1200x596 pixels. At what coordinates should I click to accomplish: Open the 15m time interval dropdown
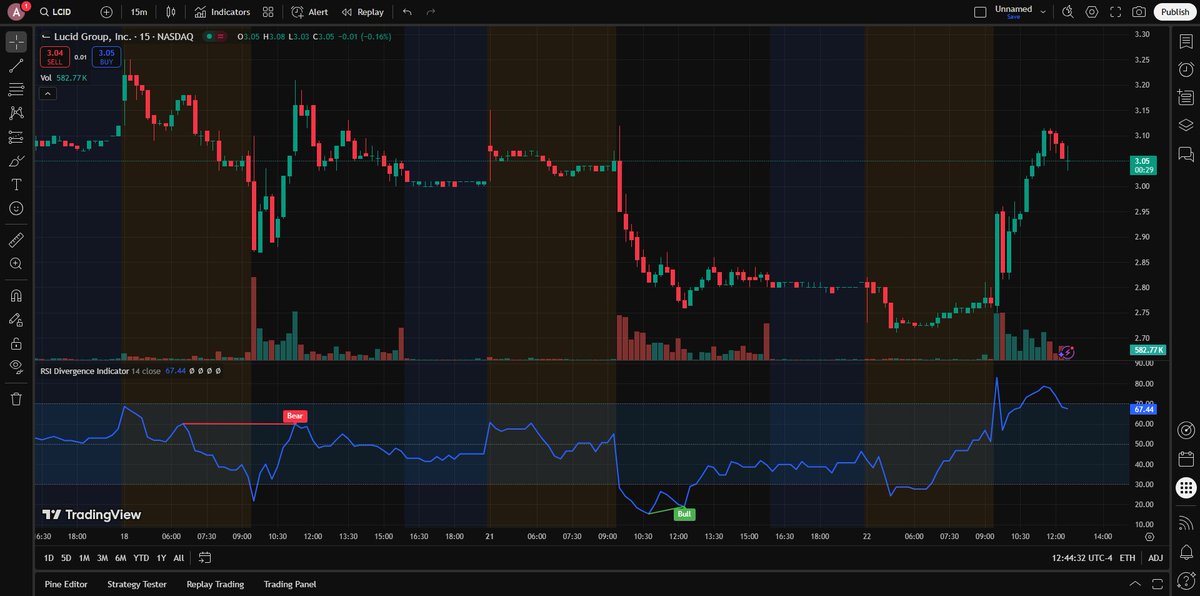pos(139,12)
